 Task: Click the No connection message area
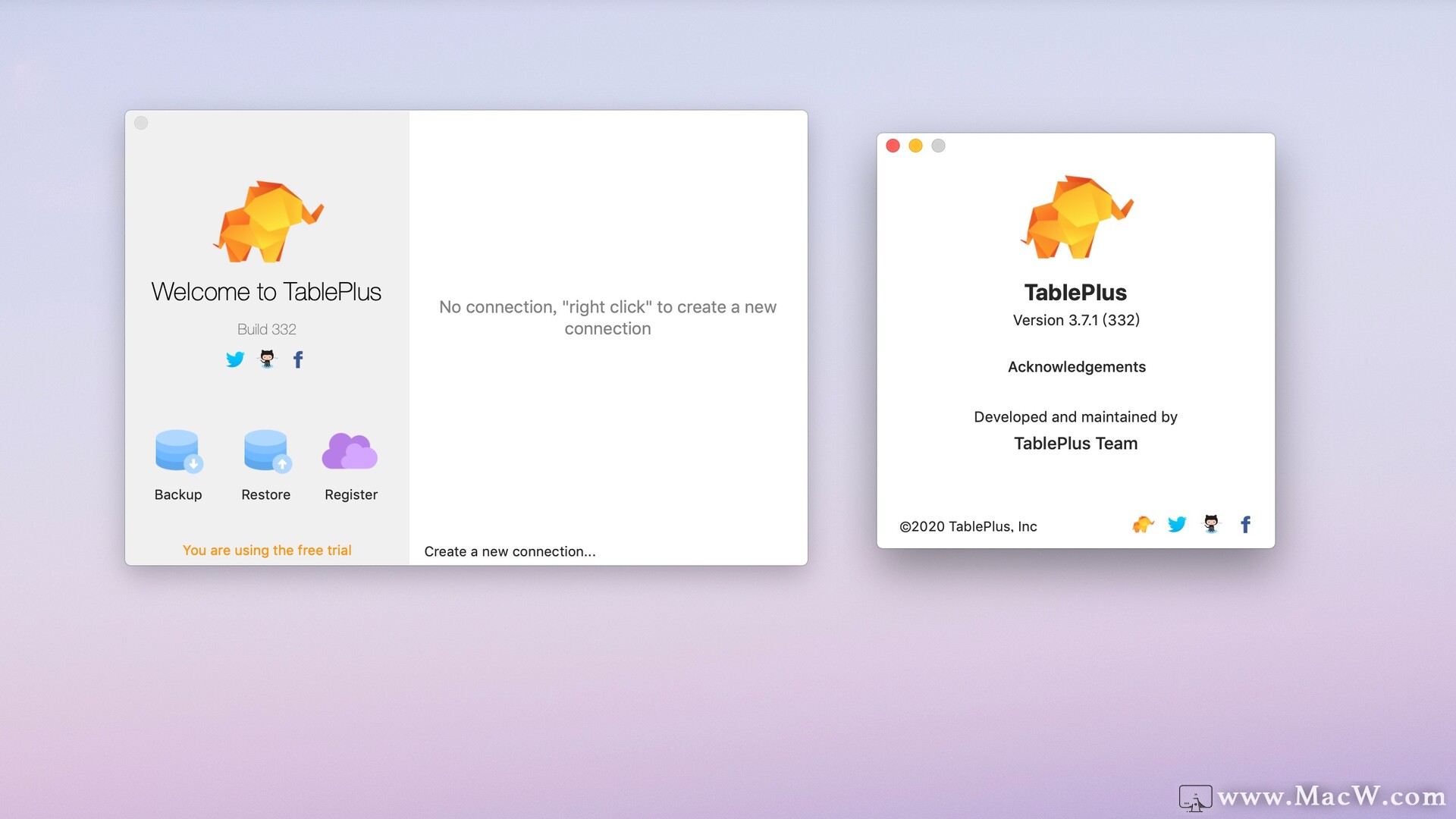tap(607, 318)
